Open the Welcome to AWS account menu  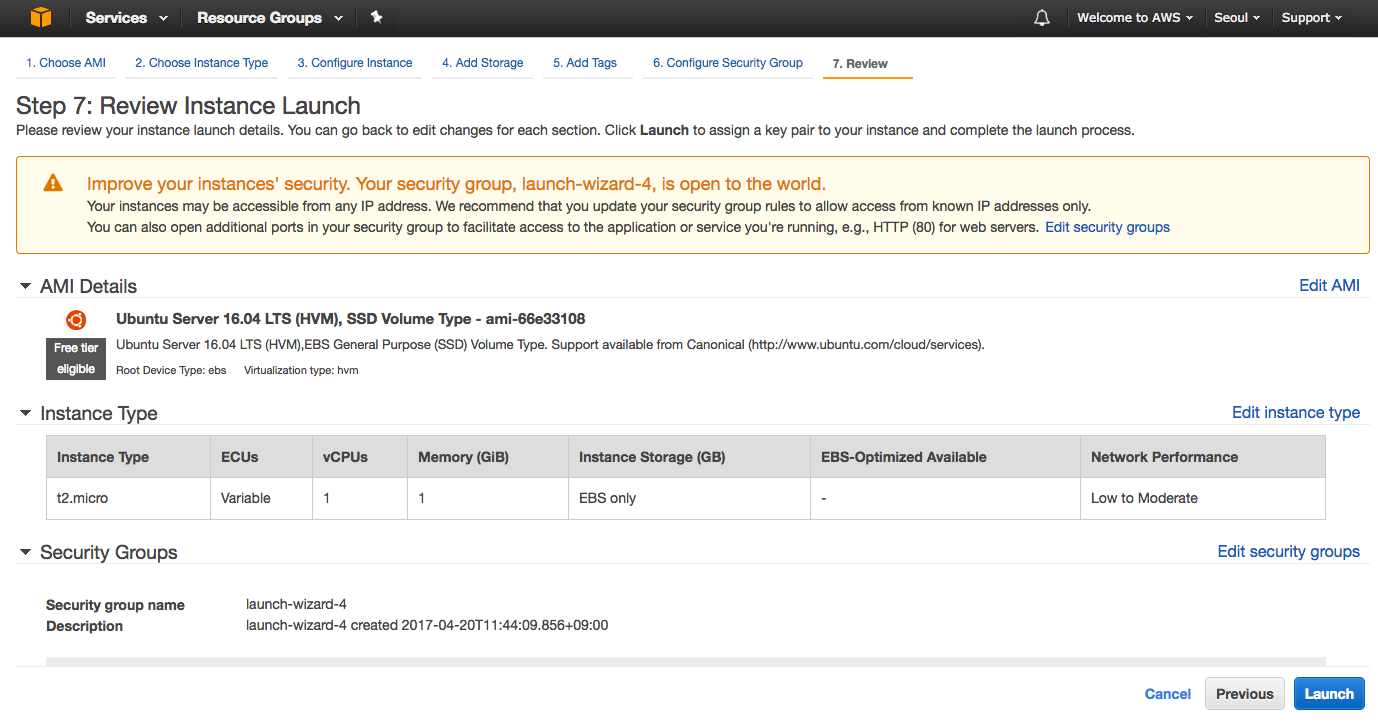(x=1135, y=18)
